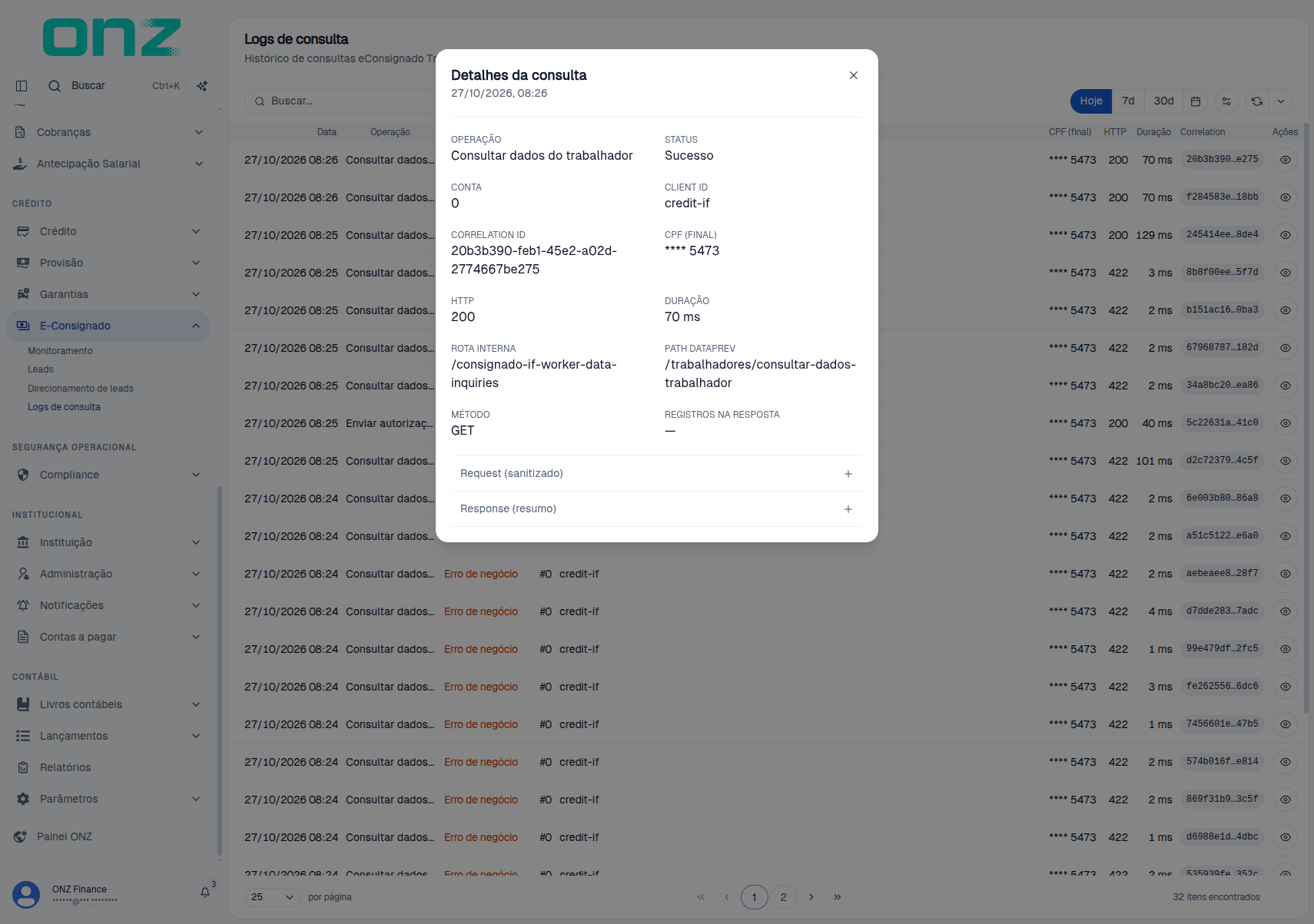
Task: Expand the Compliance chevron
Action: (x=196, y=475)
